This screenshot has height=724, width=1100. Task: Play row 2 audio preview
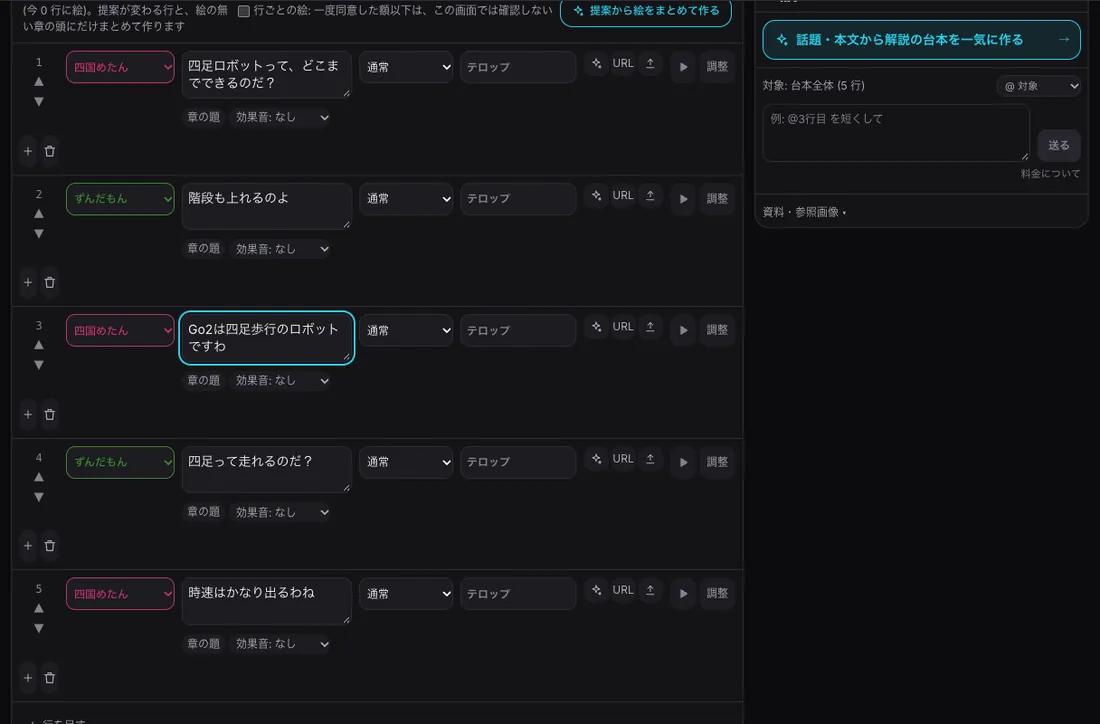pyautogui.click(x=683, y=199)
